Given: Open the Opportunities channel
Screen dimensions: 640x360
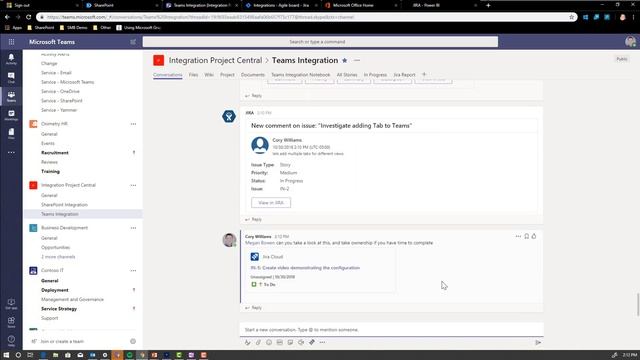Looking at the screenshot, I should tap(56, 247).
